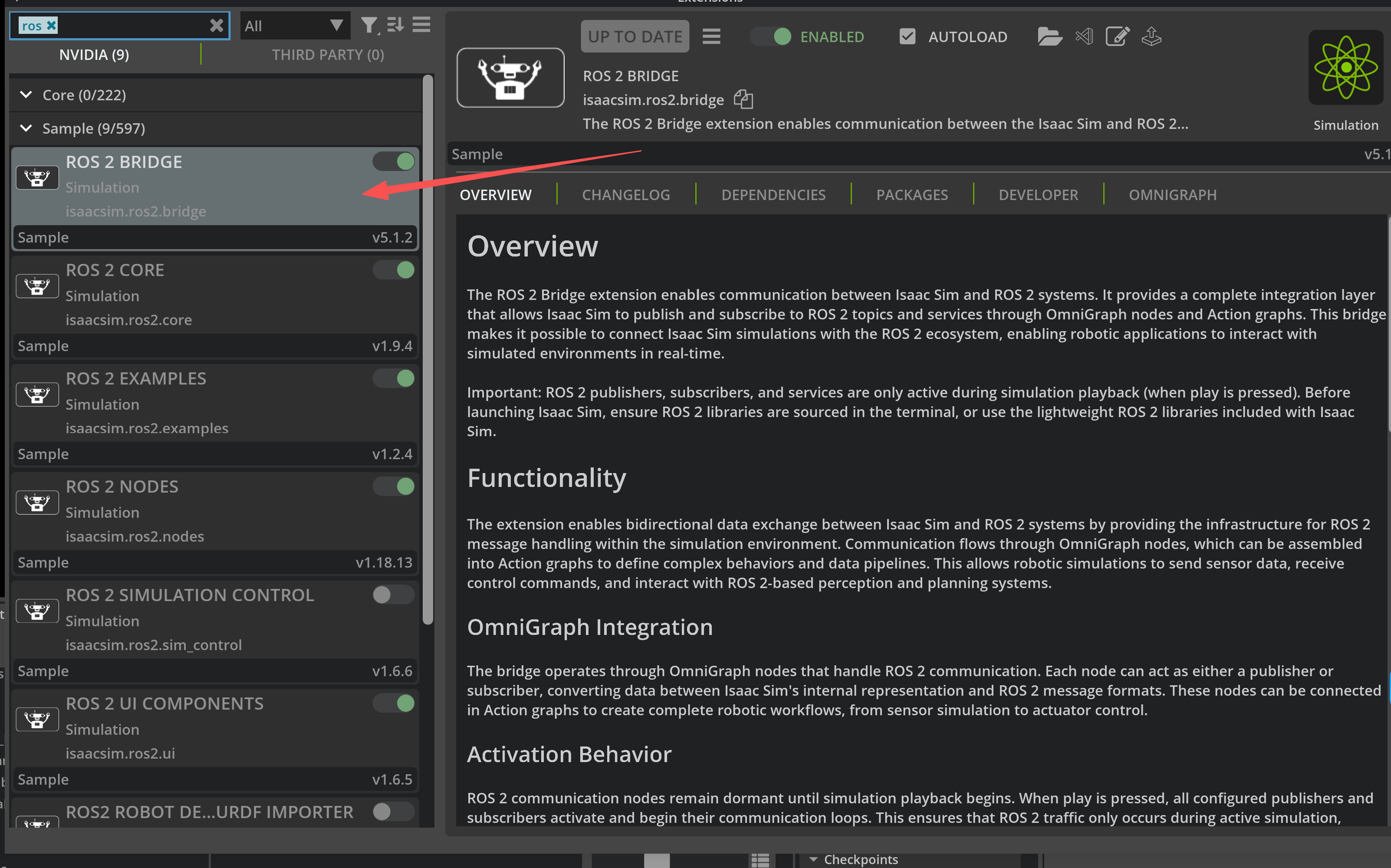The width and height of the screenshot is (1391, 868).
Task: Open the extensions hamburger menu in the search bar
Action: pyautogui.click(x=421, y=25)
